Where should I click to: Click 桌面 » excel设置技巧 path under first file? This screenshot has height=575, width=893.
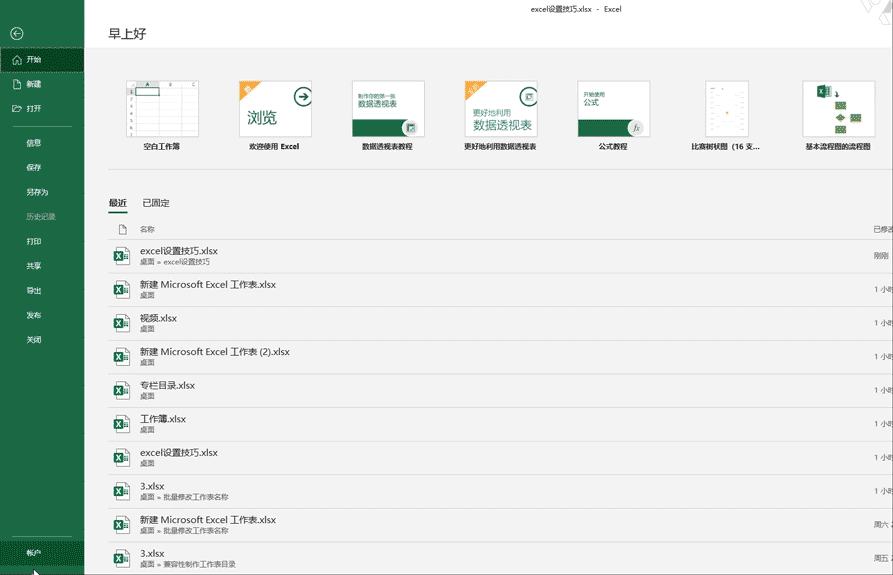(x=175, y=262)
